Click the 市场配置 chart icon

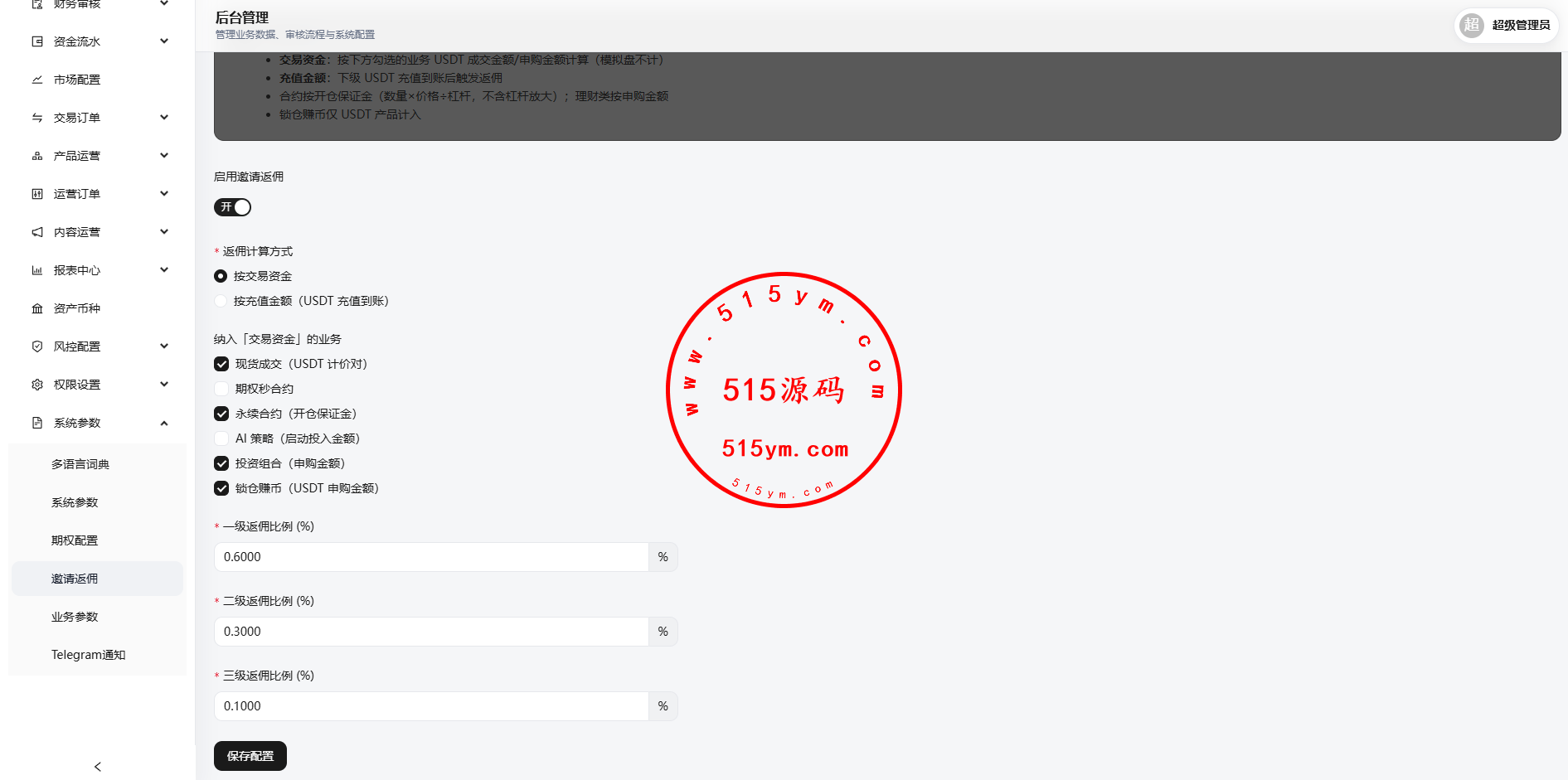[37, 80]
